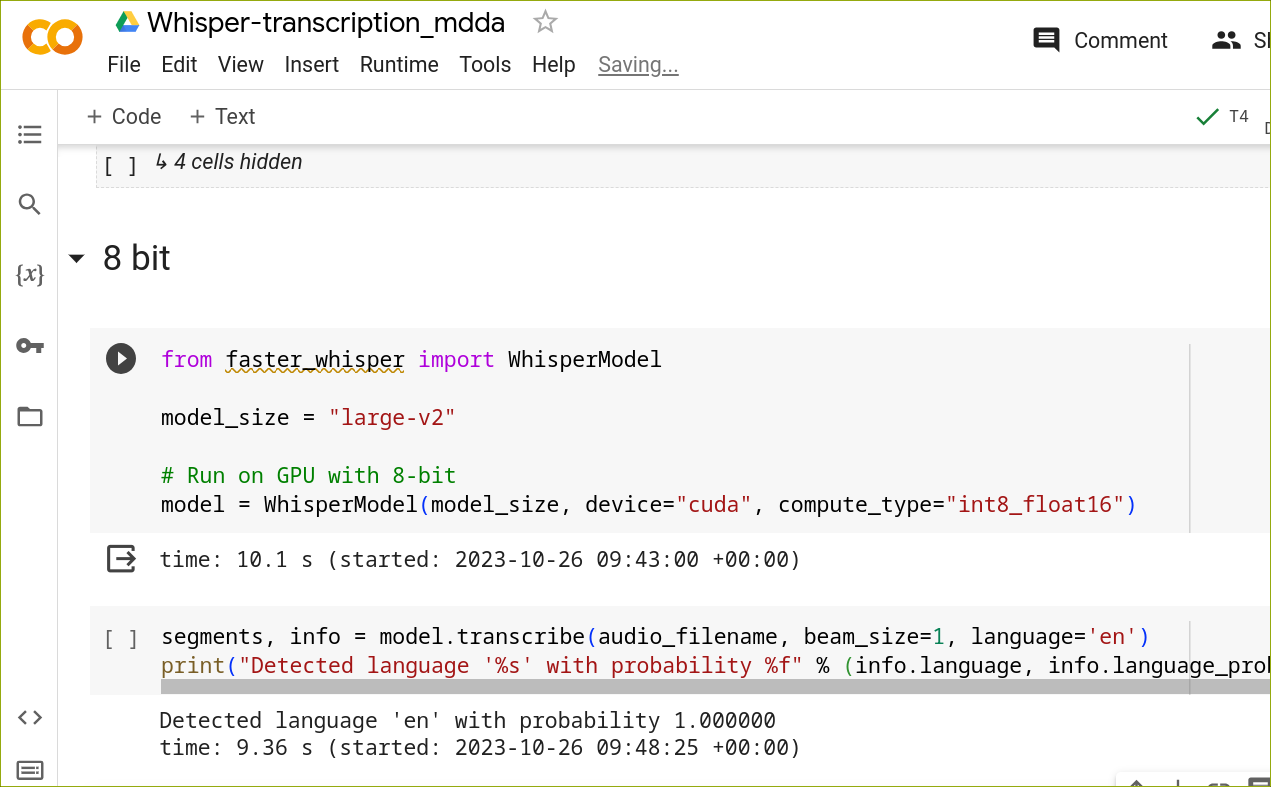Click the model_size assignment line
The image size is (1271, 787).
click(x=308, y=418)
